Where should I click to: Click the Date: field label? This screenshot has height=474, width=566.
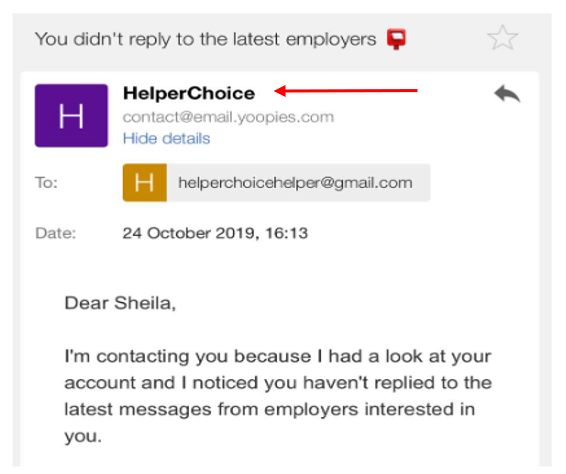click(56, 233)
